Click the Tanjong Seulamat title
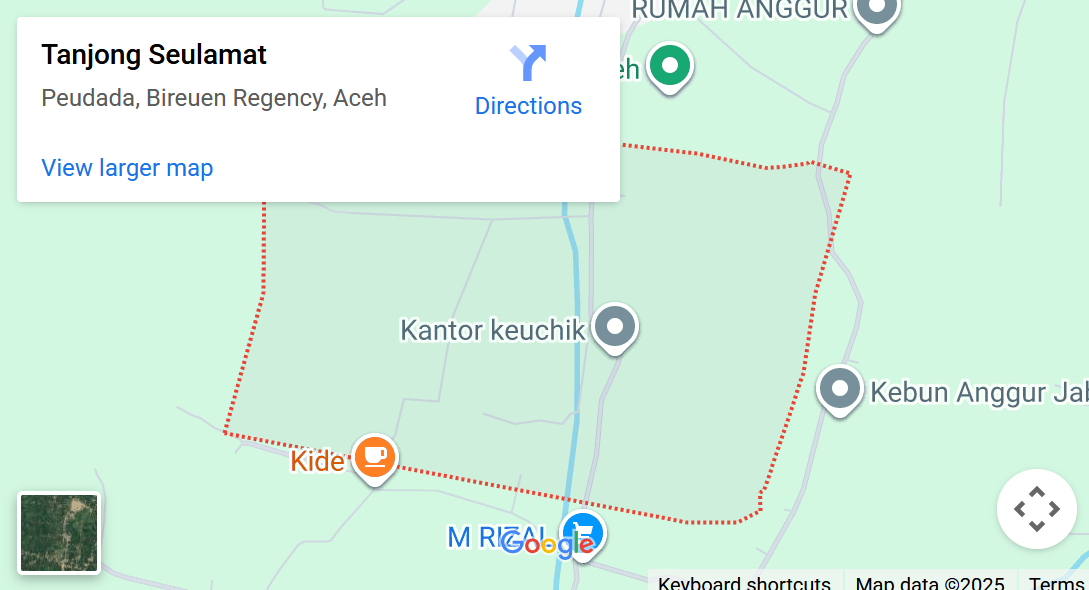 pyautogui.click(x=154, y=55)
